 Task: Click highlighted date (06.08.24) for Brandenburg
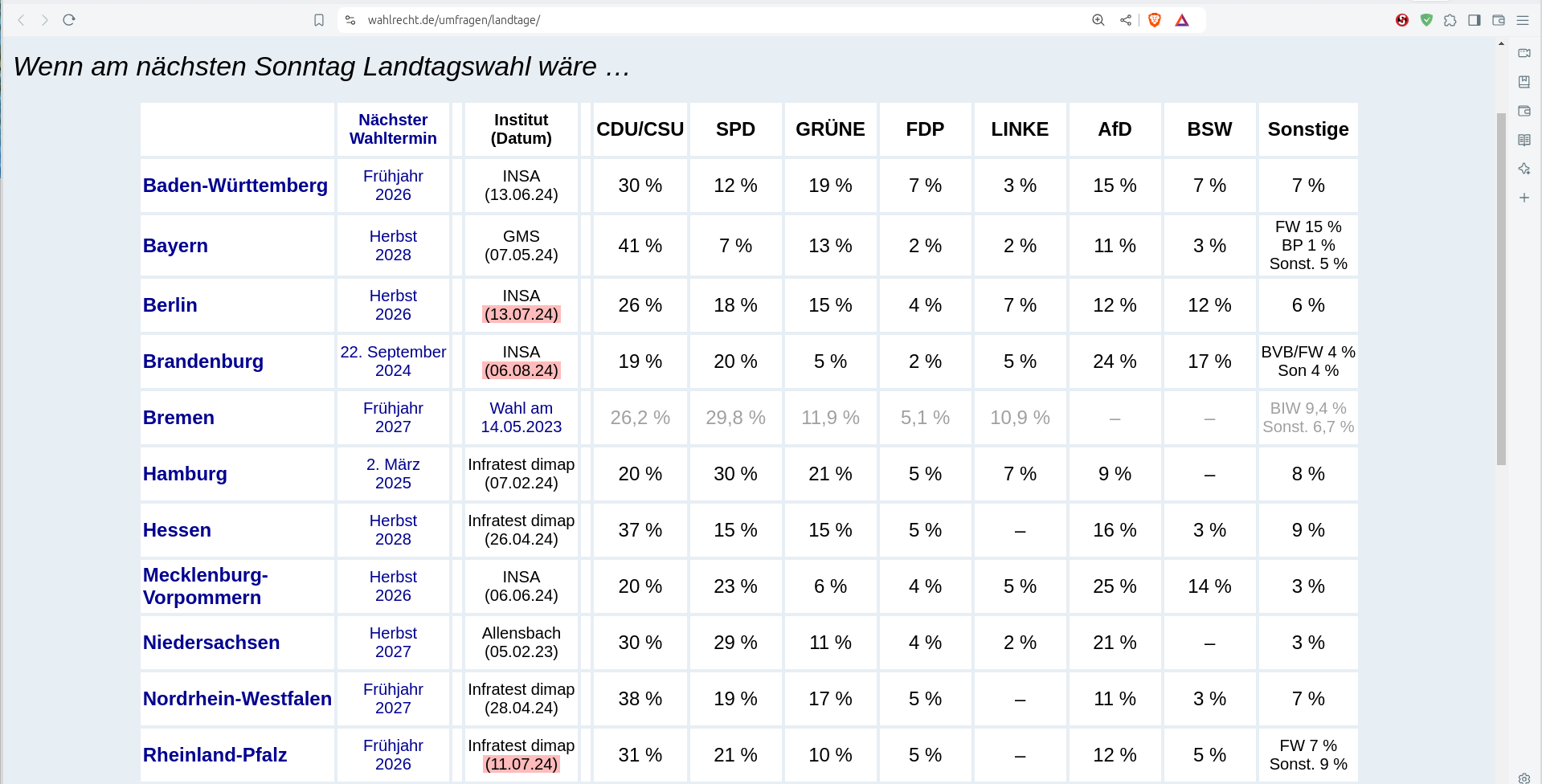[x=521, y=371]
